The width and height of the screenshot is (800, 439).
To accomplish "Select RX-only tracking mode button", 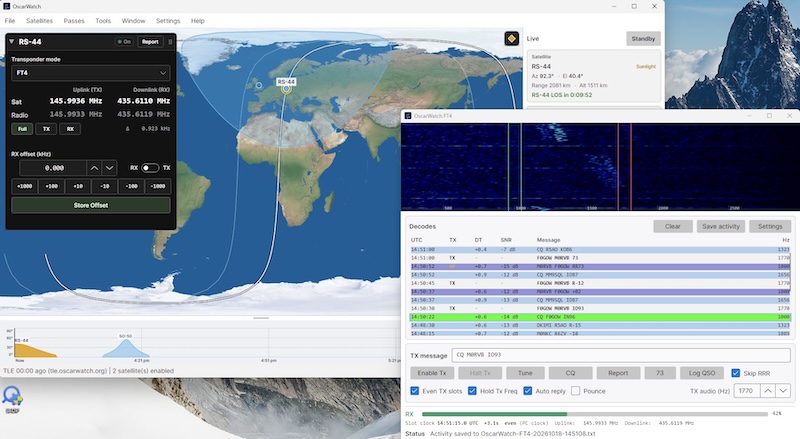I will pos(70,129).
